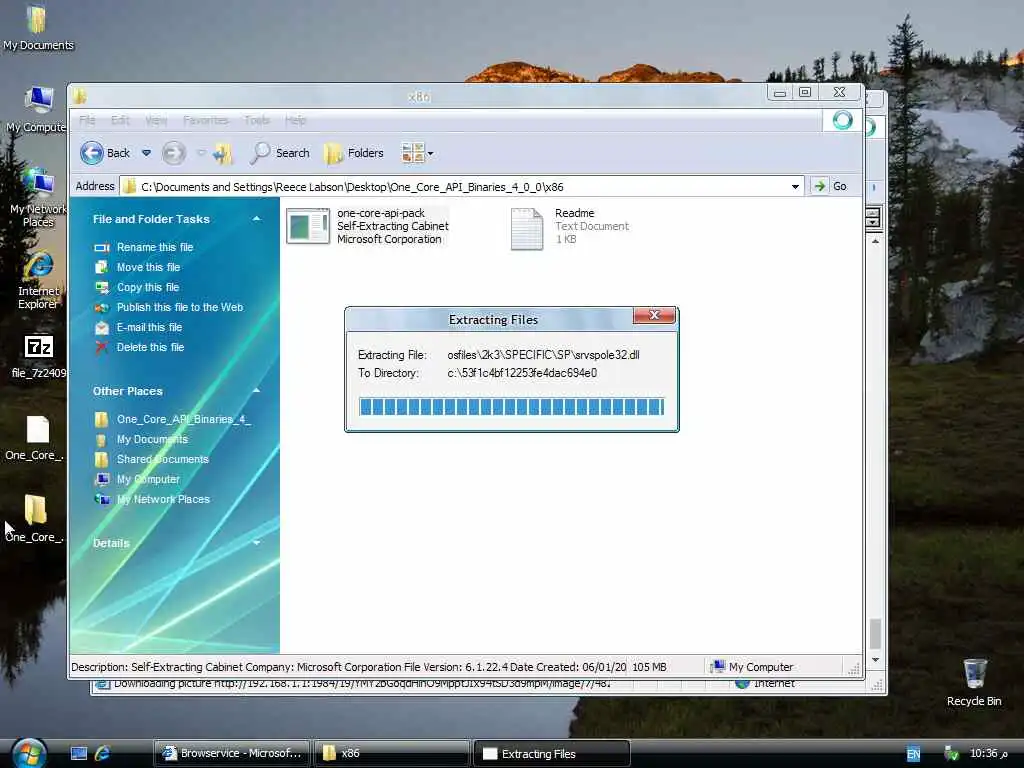Open My Documents in Other Places
The height and width of the screenshot is (768, 1024).
152,440
